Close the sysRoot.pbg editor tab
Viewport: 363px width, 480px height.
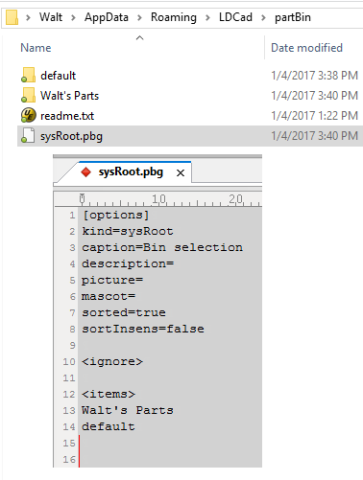[x=180, y=173]
